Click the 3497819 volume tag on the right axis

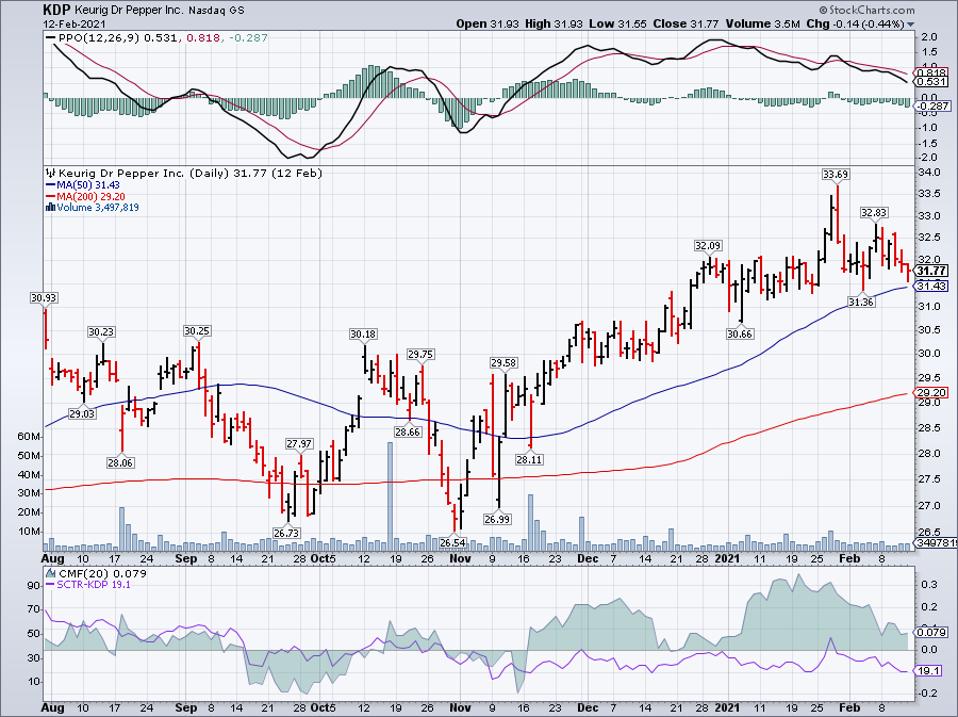[x=935, y=542]
